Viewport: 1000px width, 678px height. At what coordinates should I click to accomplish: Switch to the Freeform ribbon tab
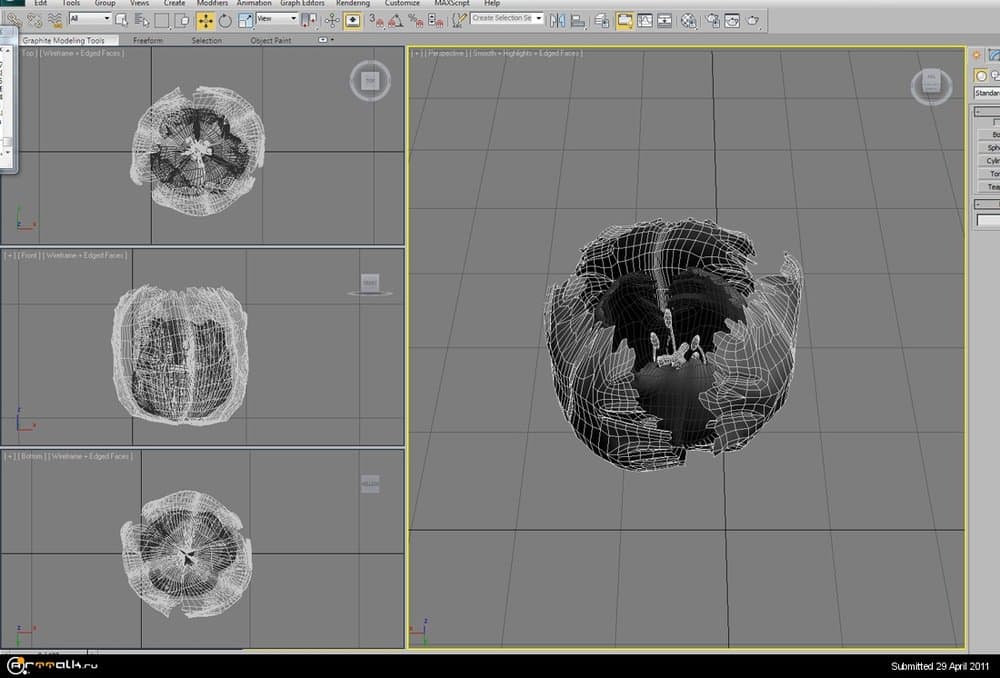148,40
